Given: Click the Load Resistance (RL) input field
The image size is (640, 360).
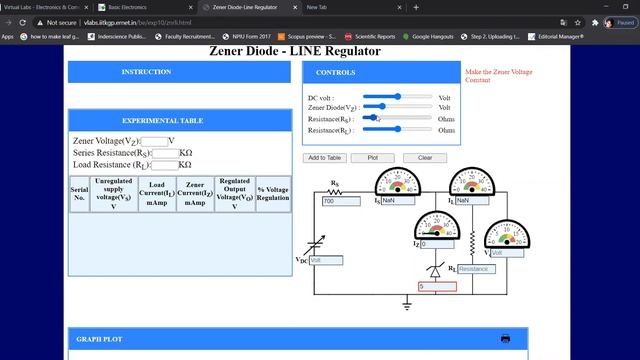Looking at the screenshot, I should pyautogui.click(x=164, y=165).
